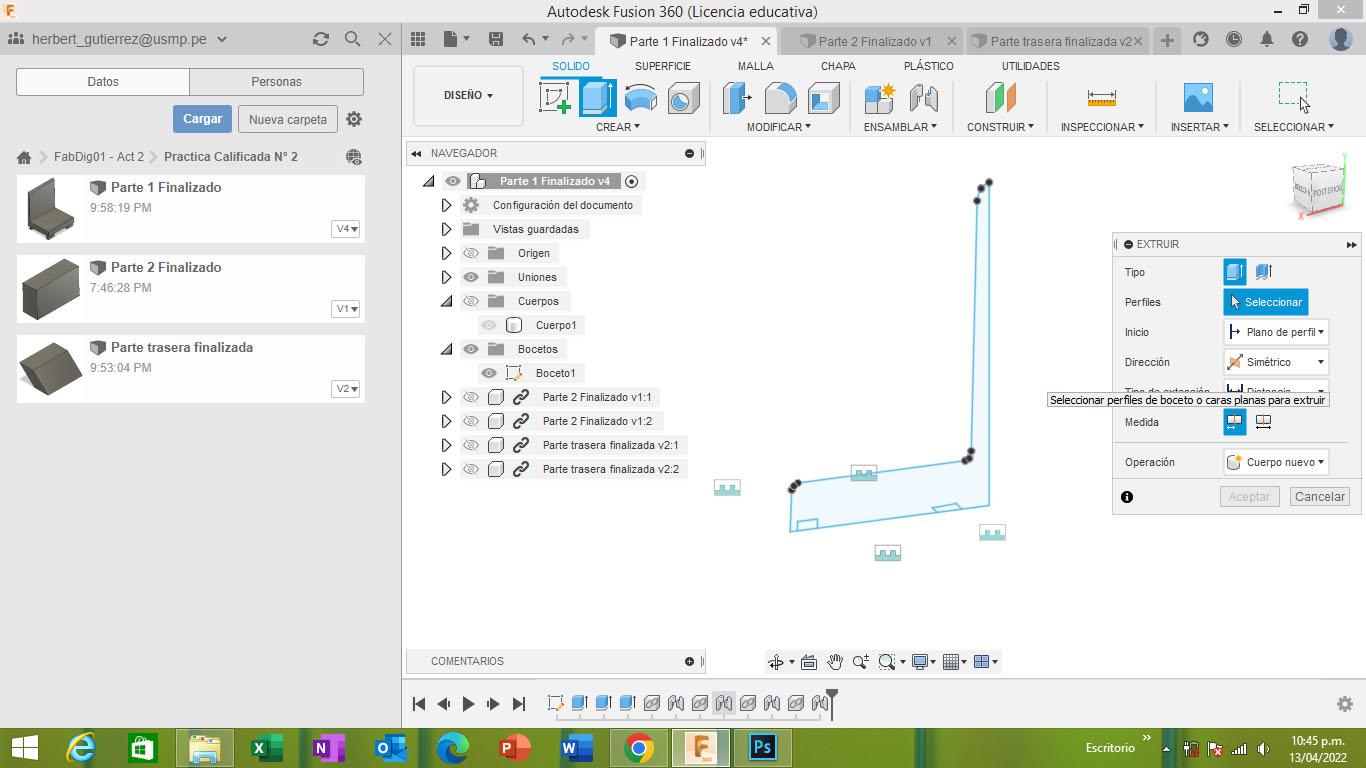The image size is (1366, 768).
Task: Switch to the MALLA tab
Action: pos(755,66)
